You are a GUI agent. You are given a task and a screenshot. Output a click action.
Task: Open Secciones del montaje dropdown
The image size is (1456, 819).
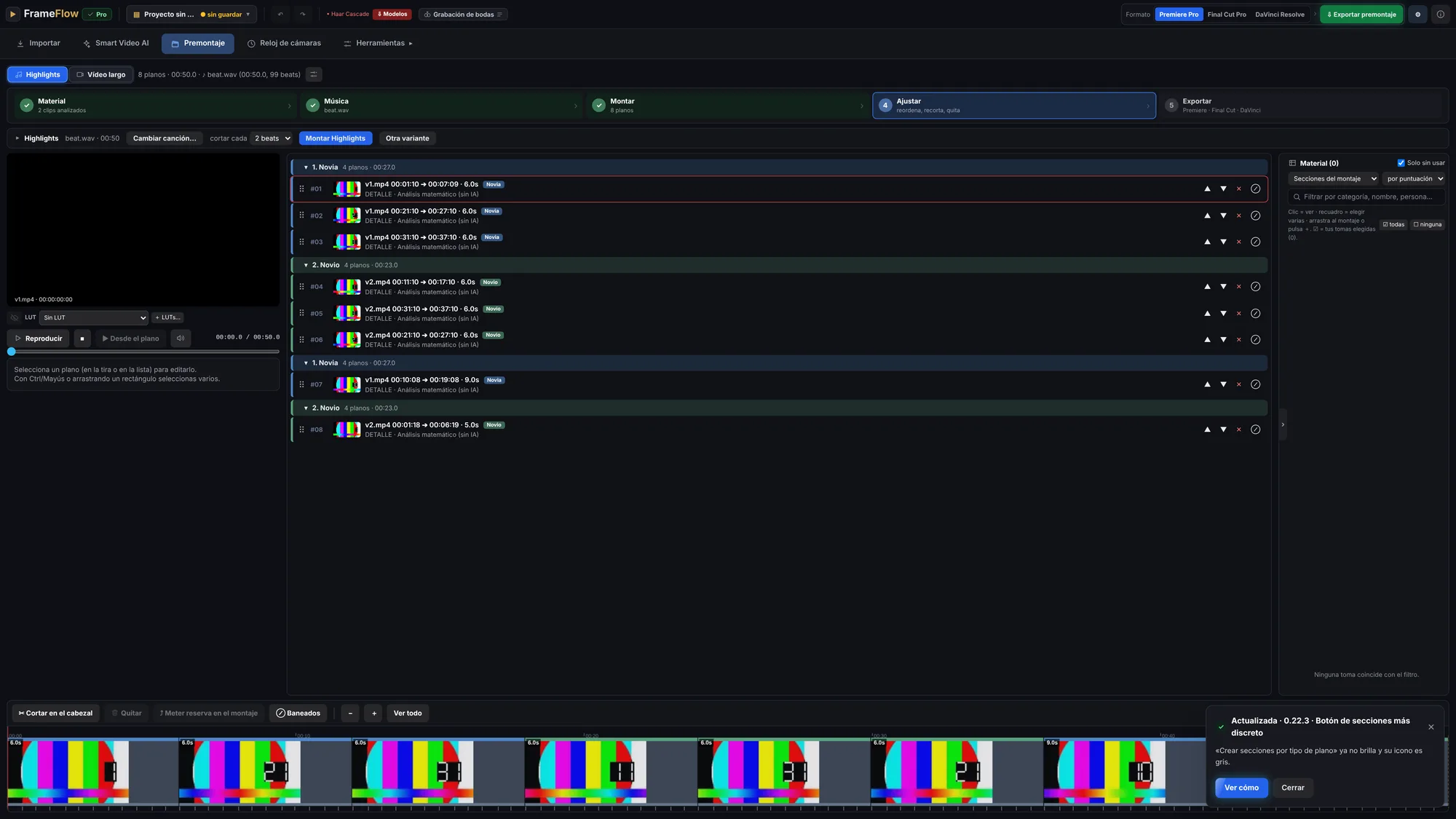point(1334,179)
